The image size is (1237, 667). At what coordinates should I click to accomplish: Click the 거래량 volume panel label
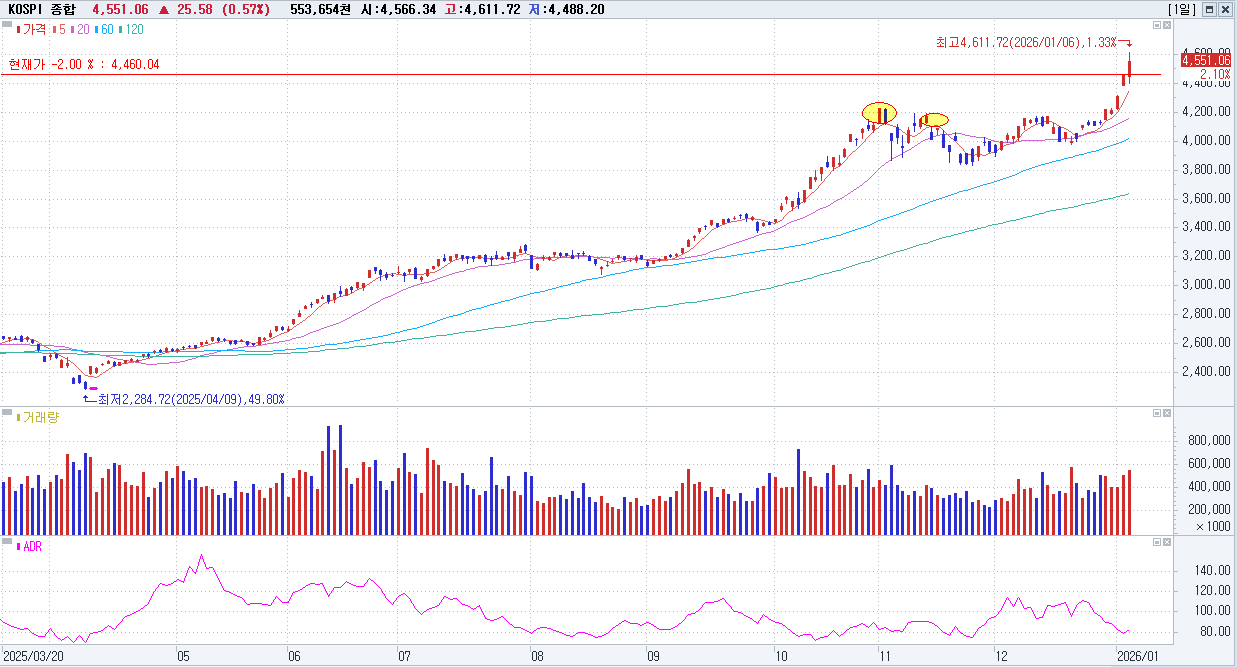pyautogui.click(x=38, y=416)
